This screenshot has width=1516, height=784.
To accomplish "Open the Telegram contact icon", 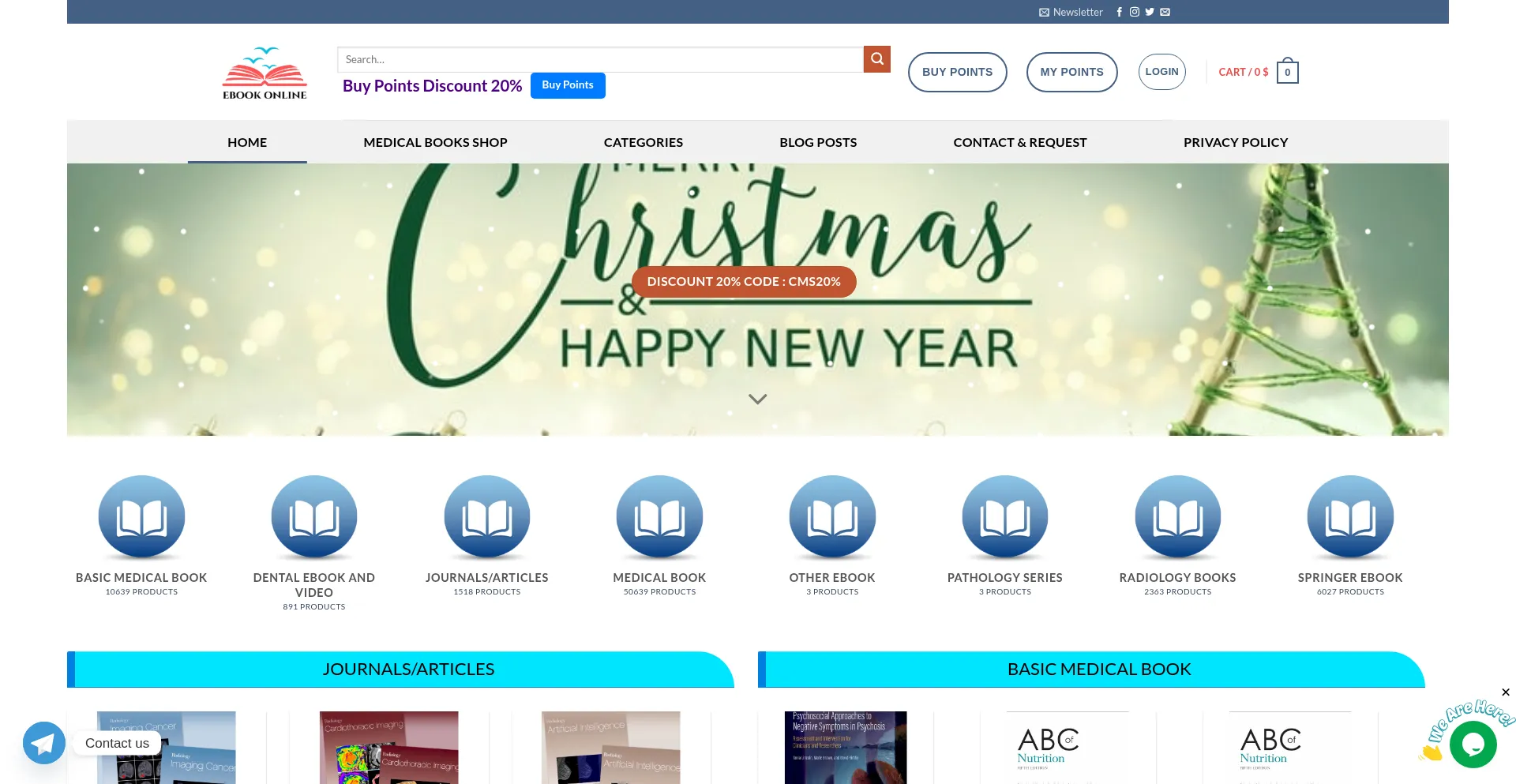I will [x=43, y=743].
